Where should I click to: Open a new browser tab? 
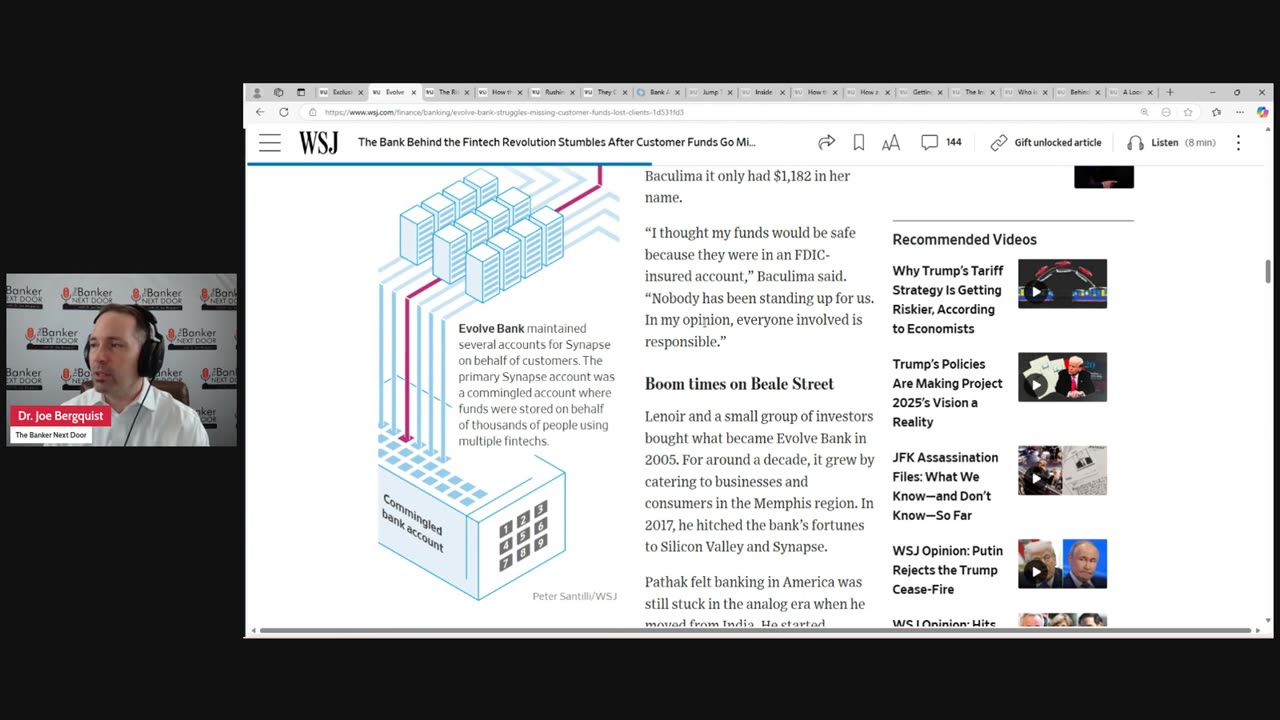pos(1170,92)
